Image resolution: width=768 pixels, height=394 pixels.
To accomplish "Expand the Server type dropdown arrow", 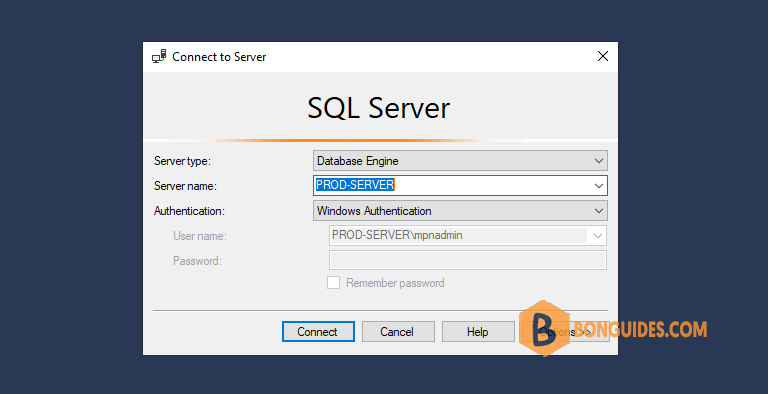I will 599,161.
